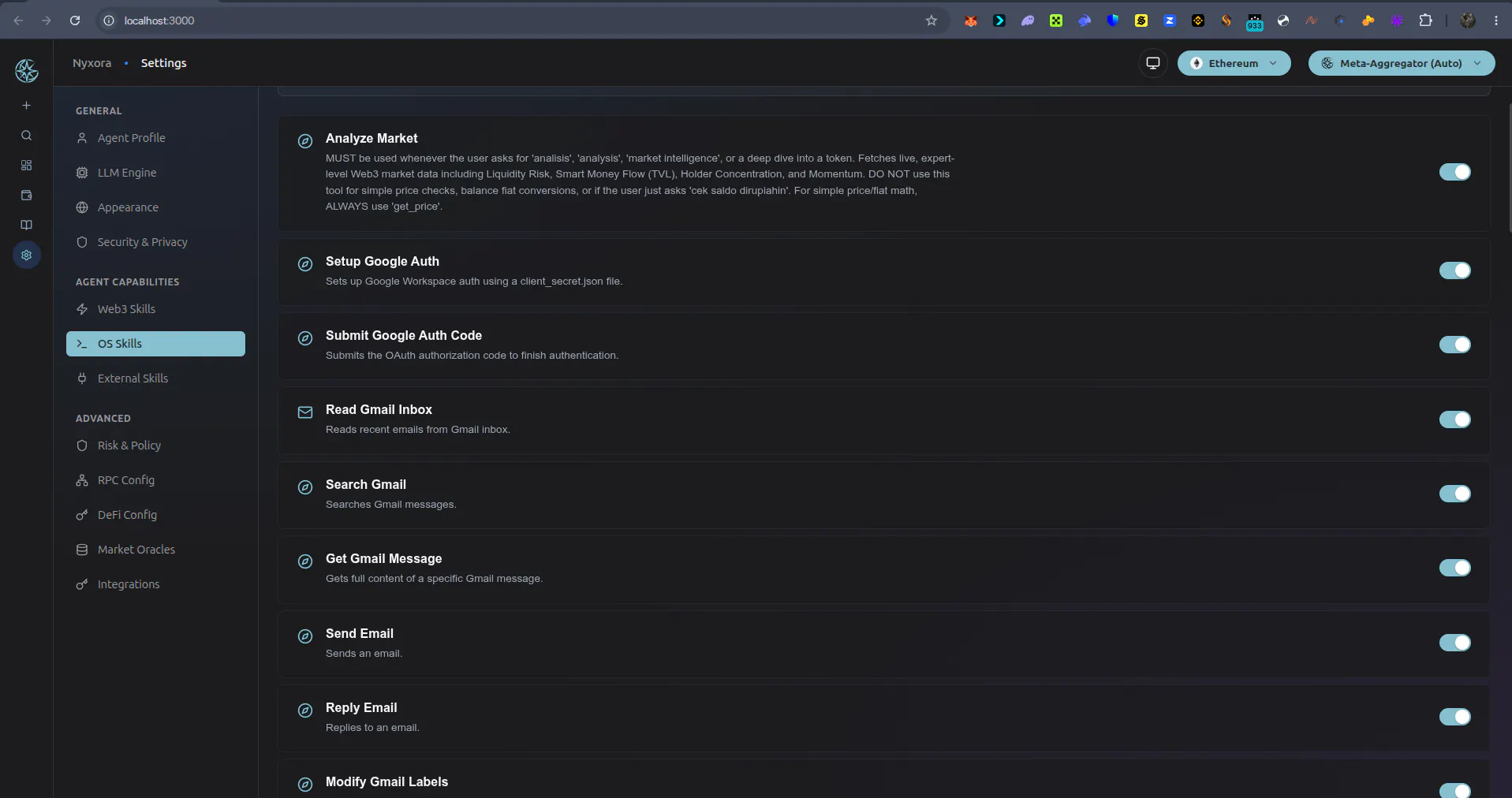Open the browser extensions puzzle icon

(1425, 21)
